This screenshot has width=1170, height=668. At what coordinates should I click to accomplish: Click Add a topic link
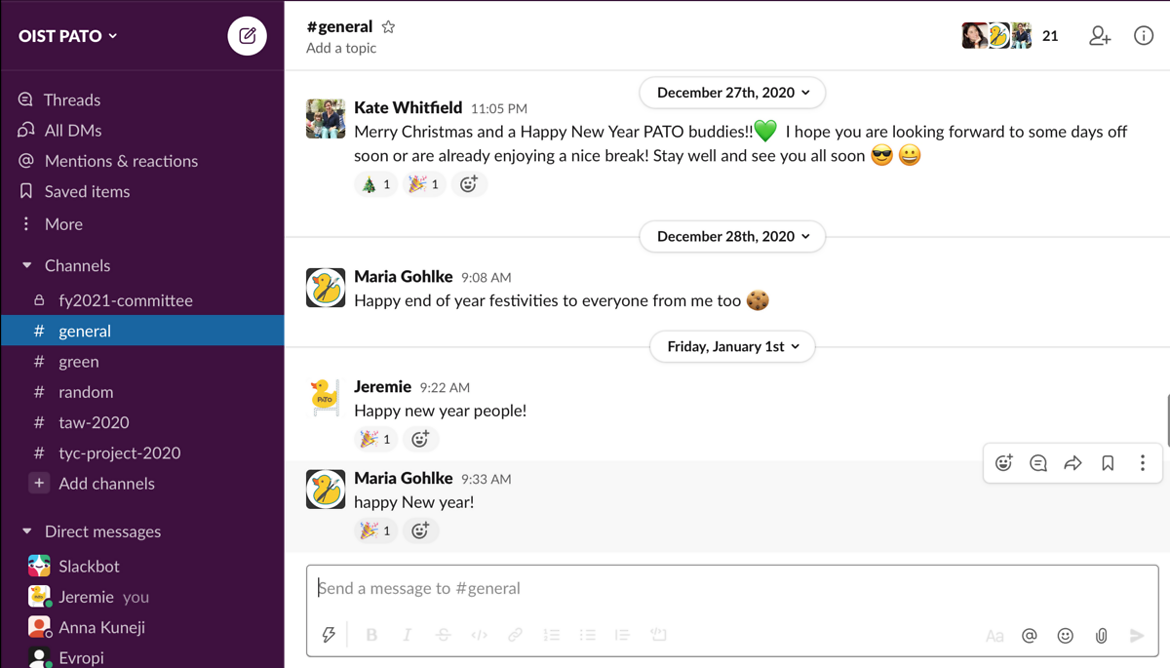tap(341, 48)
